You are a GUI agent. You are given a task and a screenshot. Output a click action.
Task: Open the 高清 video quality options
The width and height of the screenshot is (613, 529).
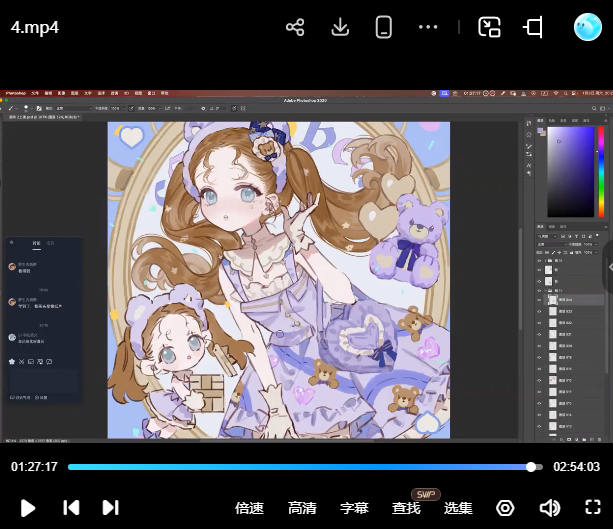pos(302,508)
